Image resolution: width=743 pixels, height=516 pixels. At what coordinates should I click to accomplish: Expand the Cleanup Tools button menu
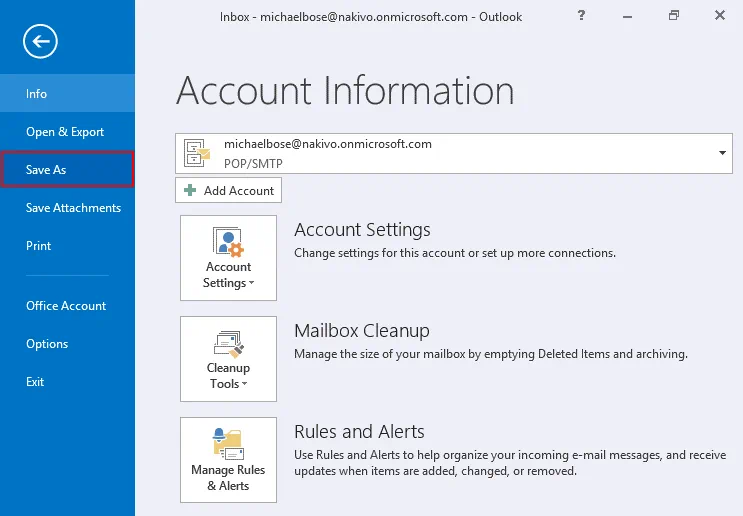(228, 359)
